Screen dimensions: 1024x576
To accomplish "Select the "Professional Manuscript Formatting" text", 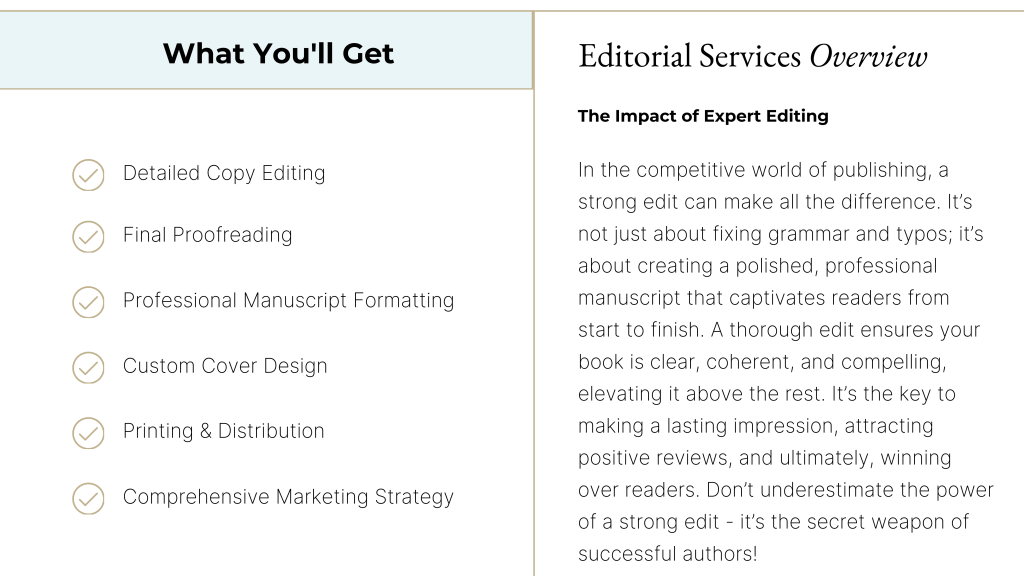I will (x=288, y=300).
